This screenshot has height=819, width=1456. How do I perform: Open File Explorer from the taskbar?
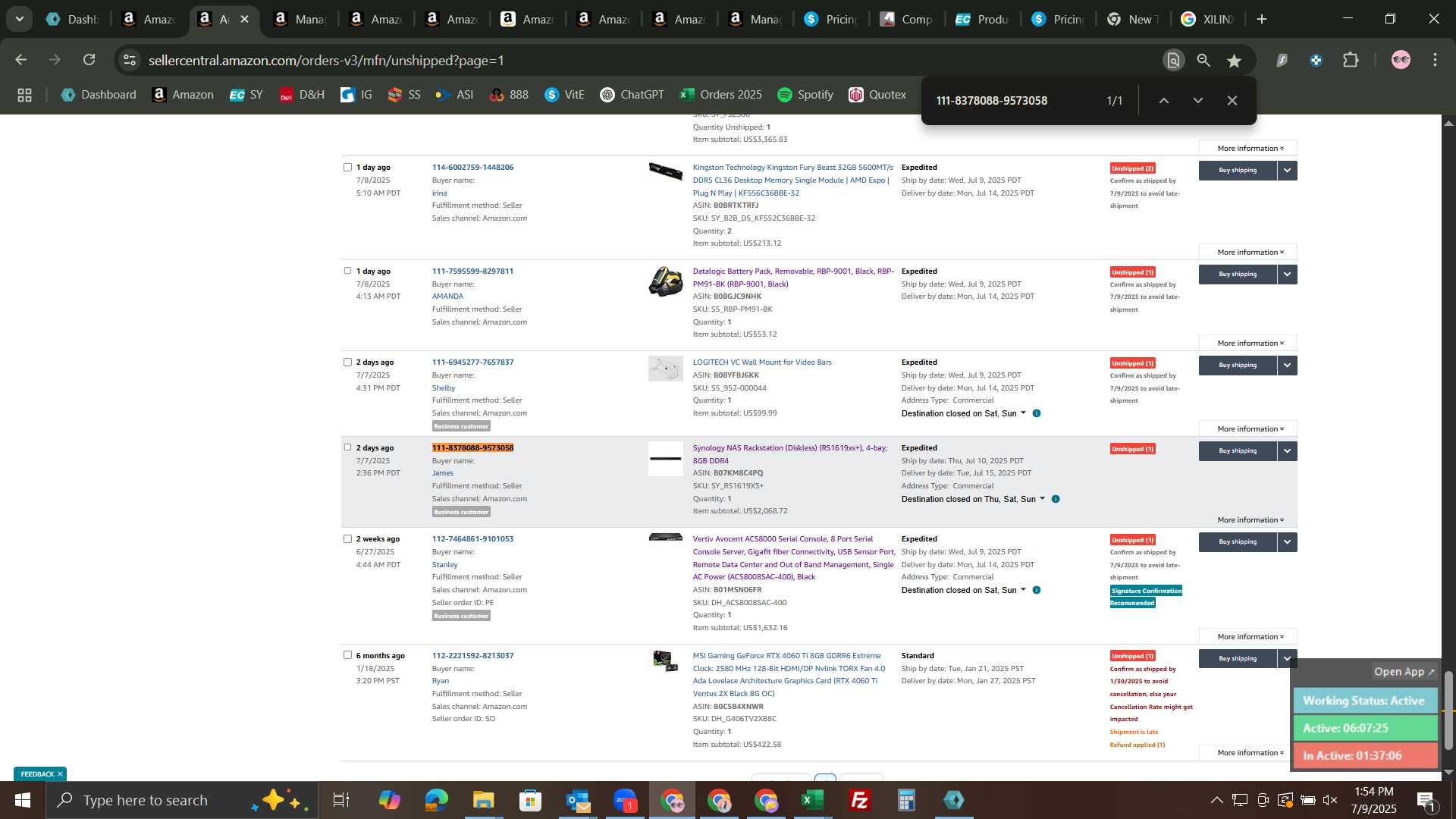point(483,800)
